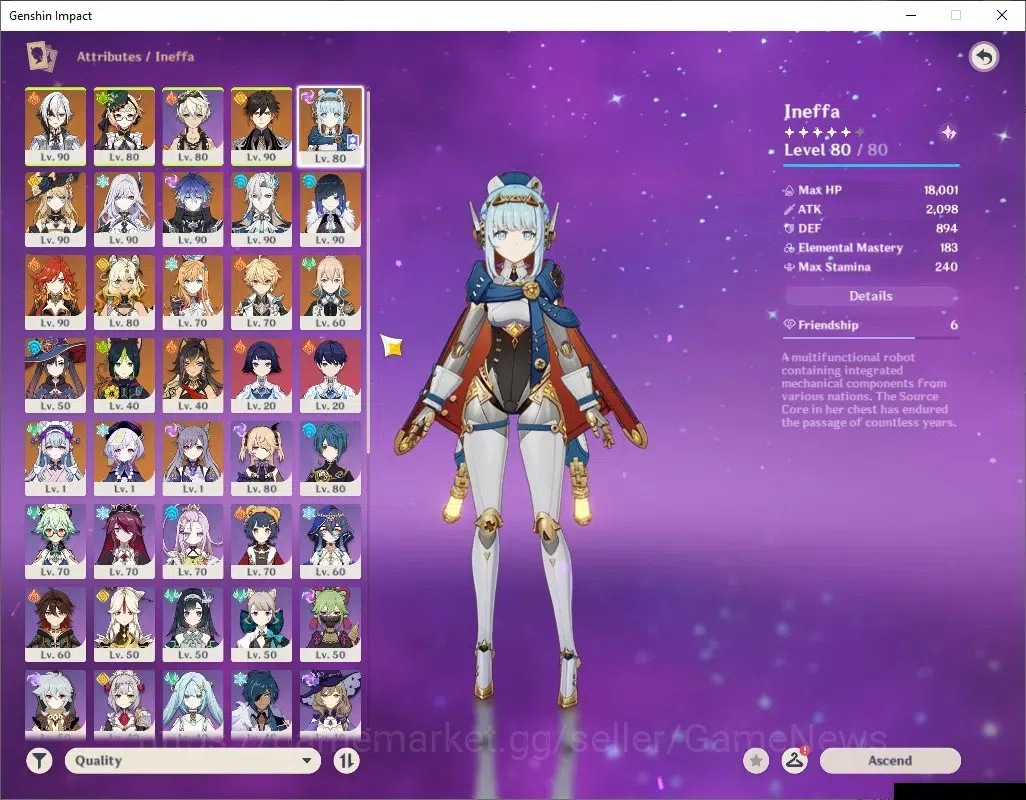This screenshot has height=800, width=1026.
Task: Select Razor's portrait in the bottom row
Action: pos(56,705)
